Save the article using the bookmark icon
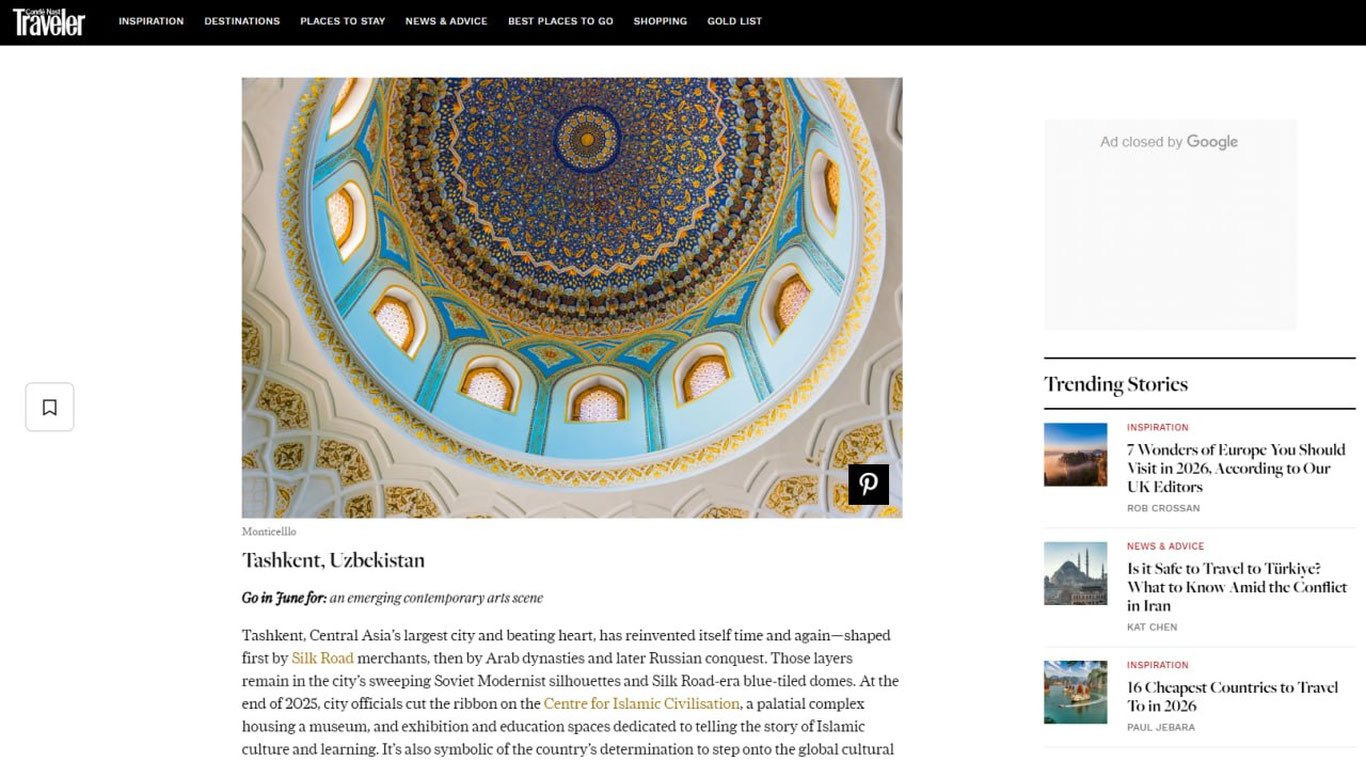 [x=49, y=406]
